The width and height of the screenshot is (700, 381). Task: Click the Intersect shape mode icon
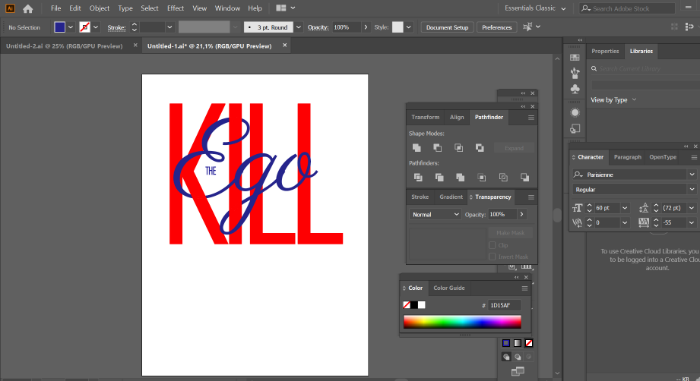[x=458, y=148]
